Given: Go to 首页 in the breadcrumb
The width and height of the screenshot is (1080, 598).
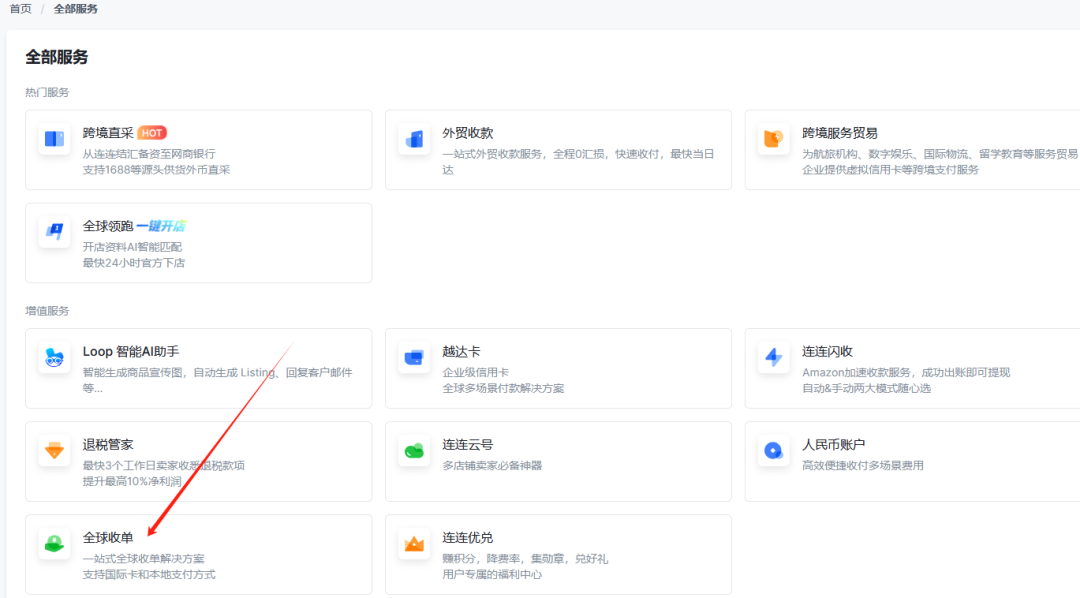Looking at the screenshot, I should click(20, 9).
